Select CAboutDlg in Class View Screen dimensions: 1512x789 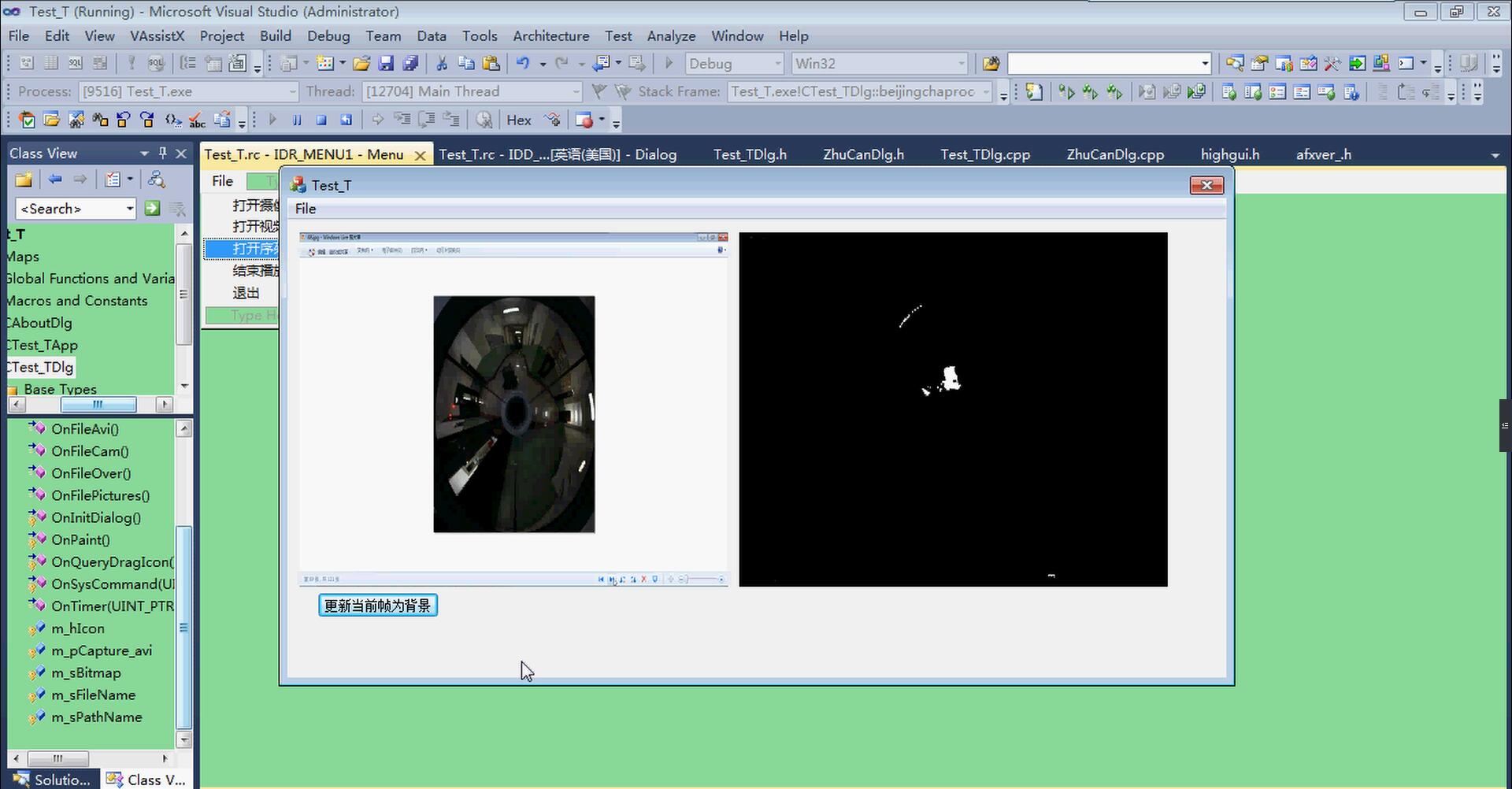click(x=39, y=323)
